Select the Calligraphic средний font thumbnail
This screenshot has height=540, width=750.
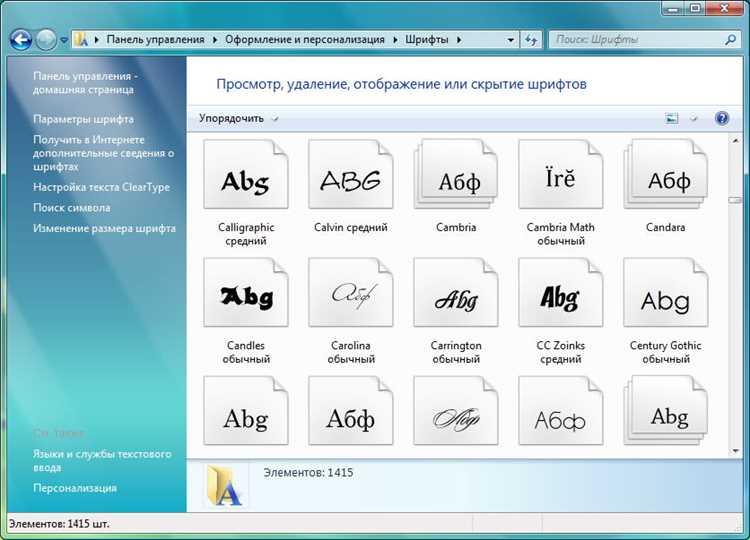coord(246,174)
